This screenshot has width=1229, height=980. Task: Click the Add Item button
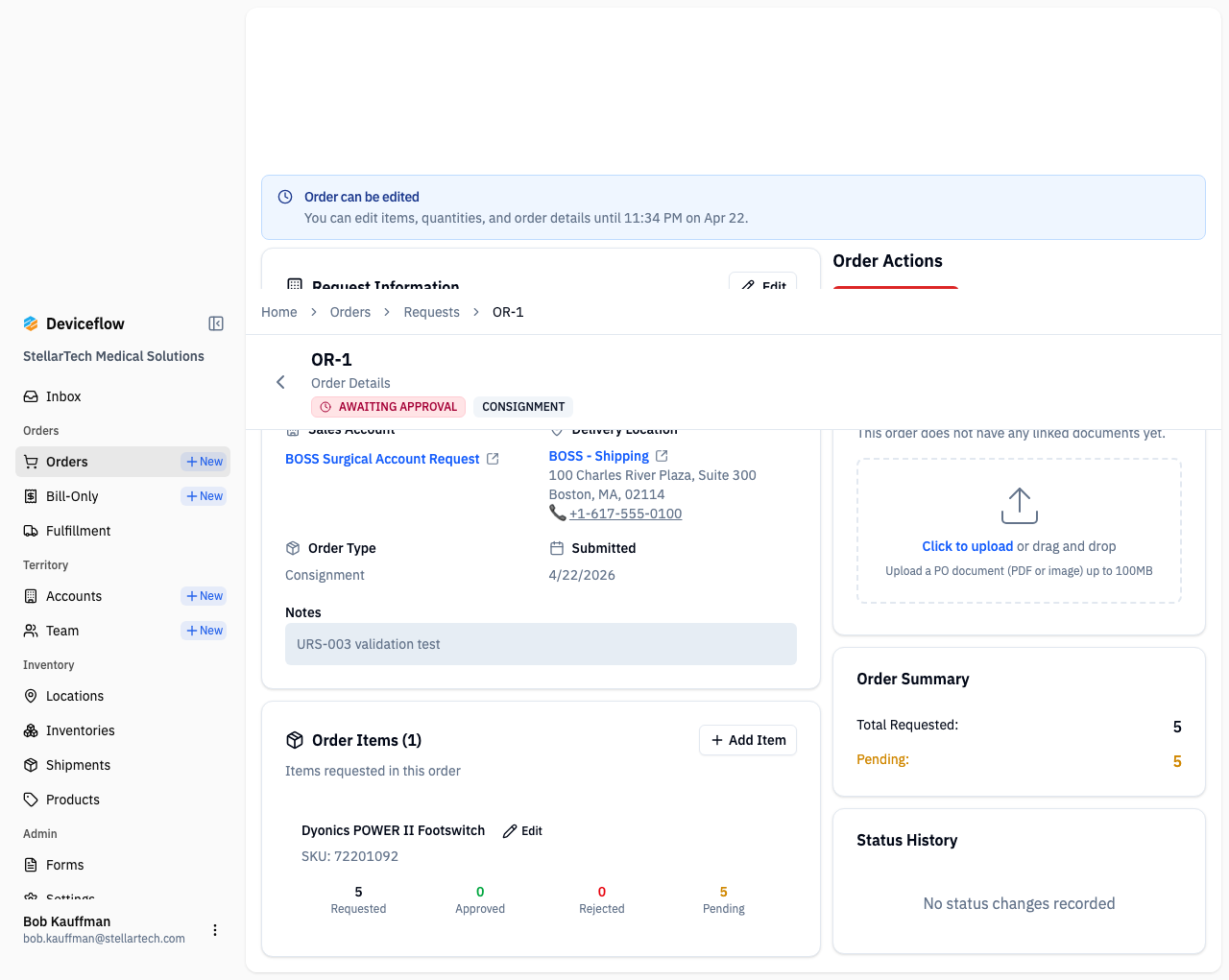[x=748, y=740]
